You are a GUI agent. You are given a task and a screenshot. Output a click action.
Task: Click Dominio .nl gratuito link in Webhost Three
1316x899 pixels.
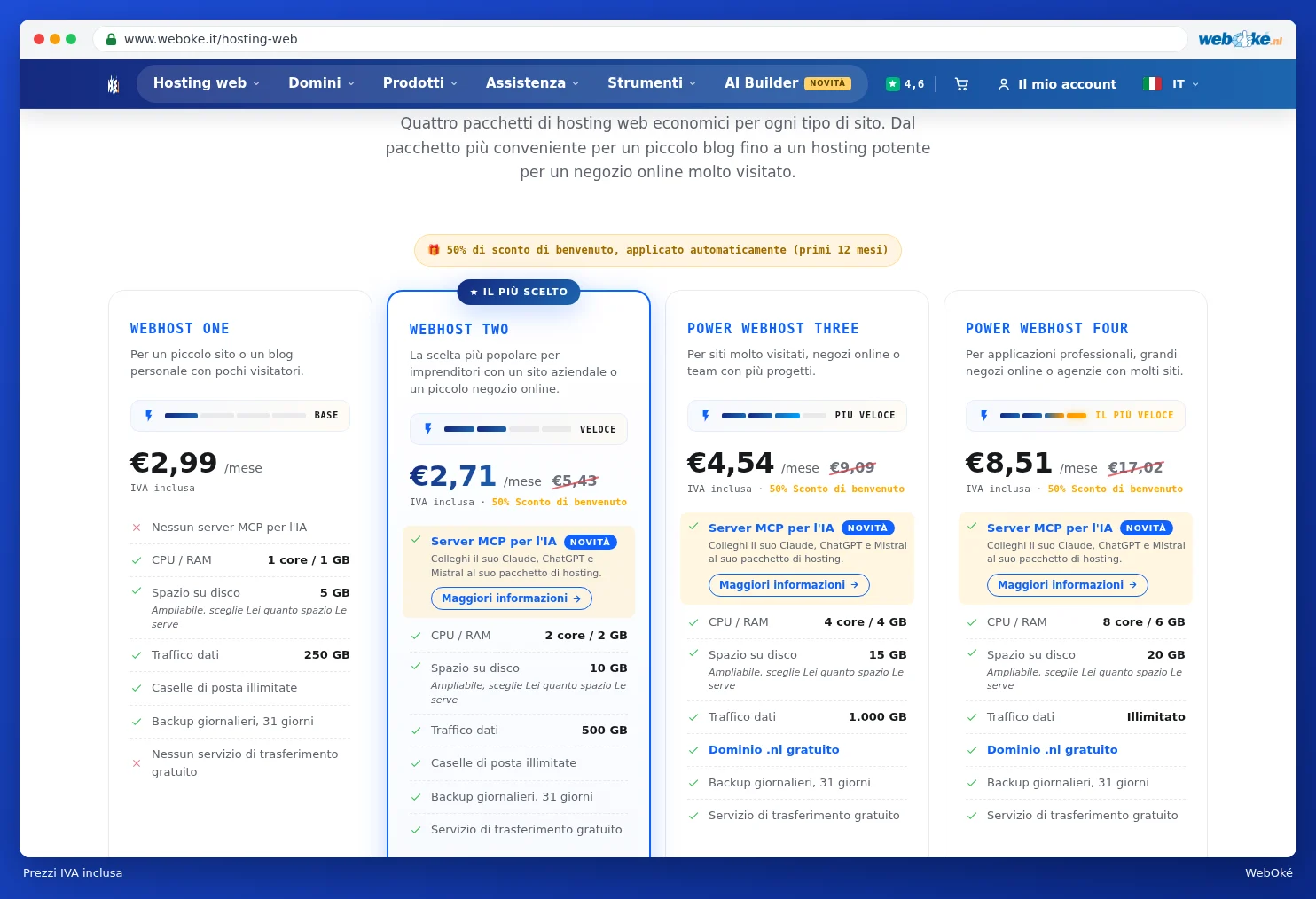(773, 750)
